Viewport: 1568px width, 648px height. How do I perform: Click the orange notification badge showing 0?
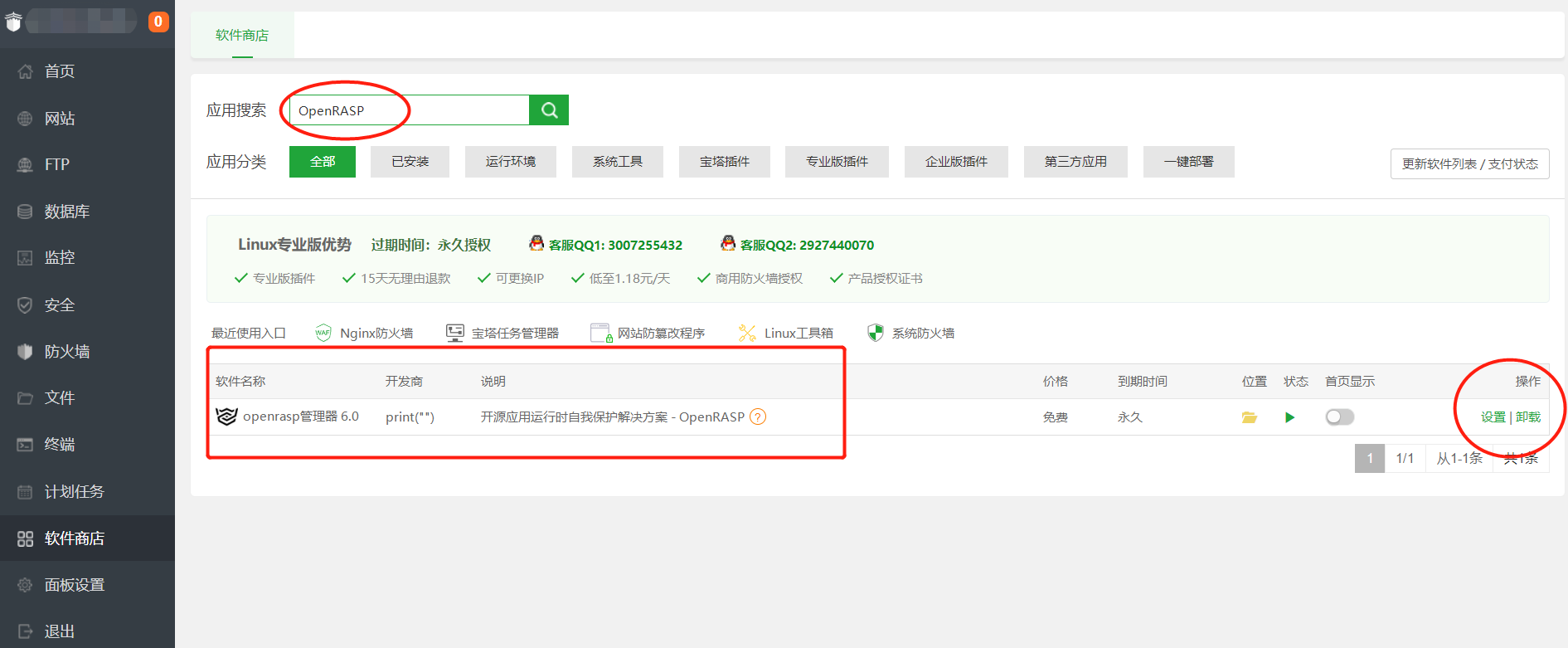(158, 22)
